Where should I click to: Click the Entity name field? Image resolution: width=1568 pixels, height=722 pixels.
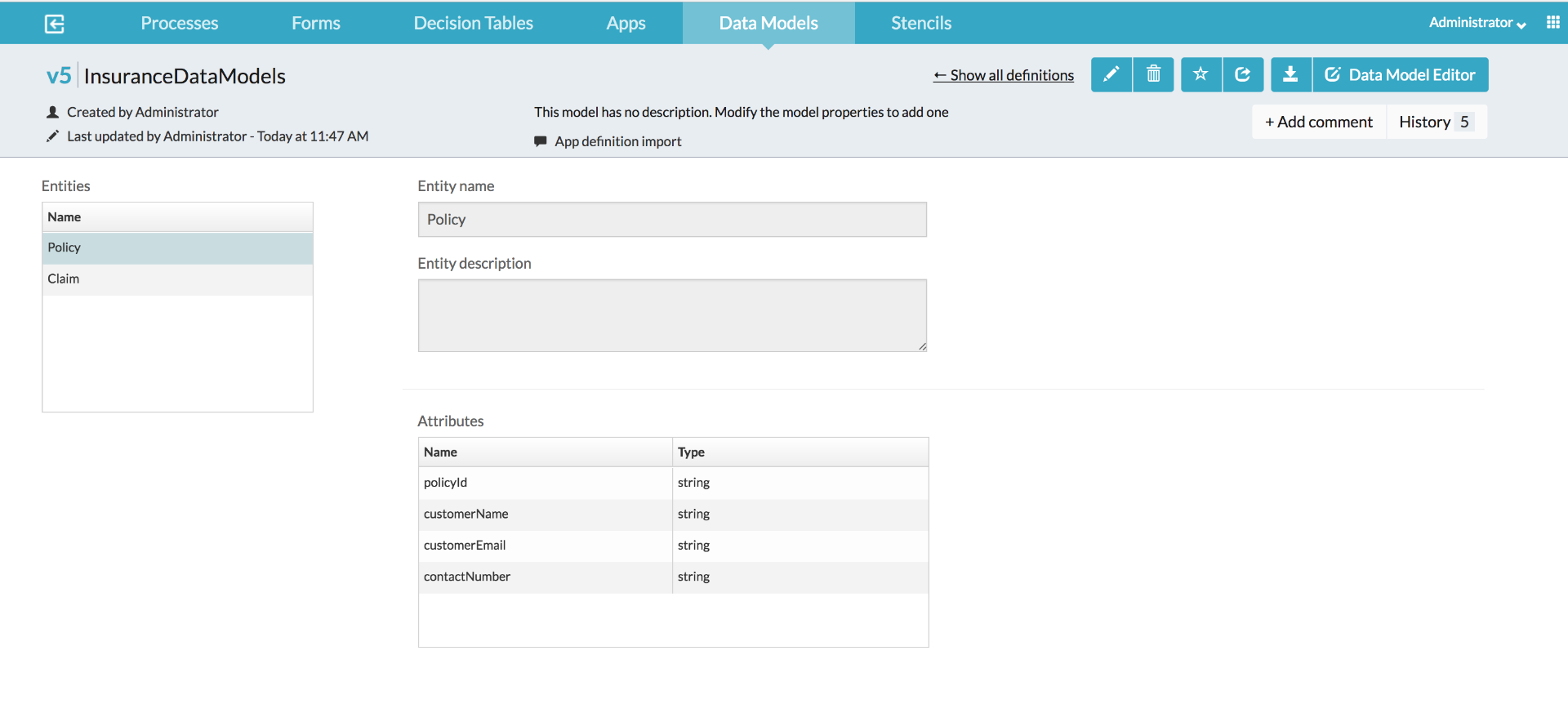[671, 220]
